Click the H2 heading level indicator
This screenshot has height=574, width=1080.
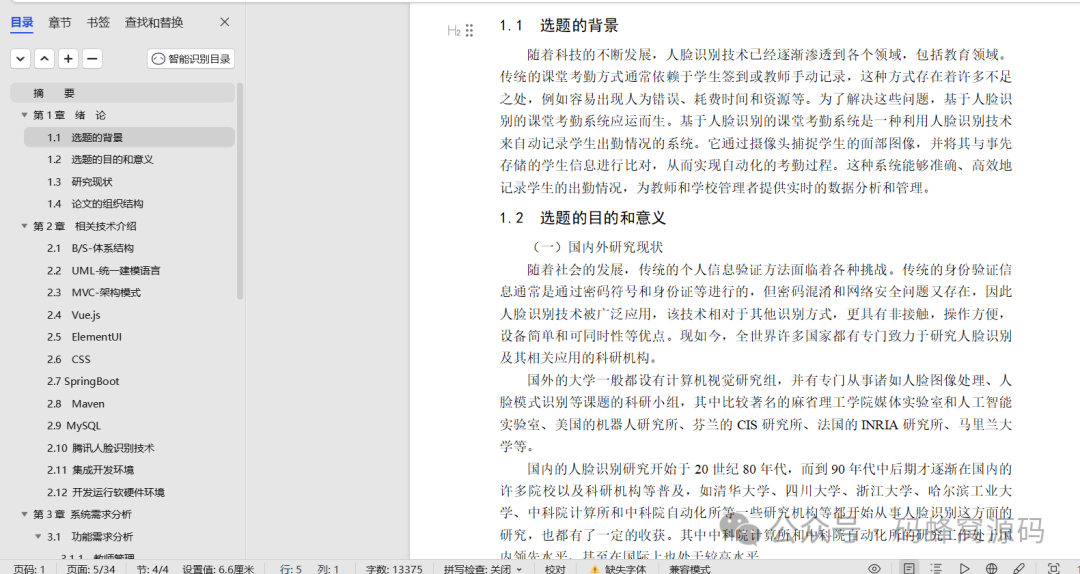(454, 30)
